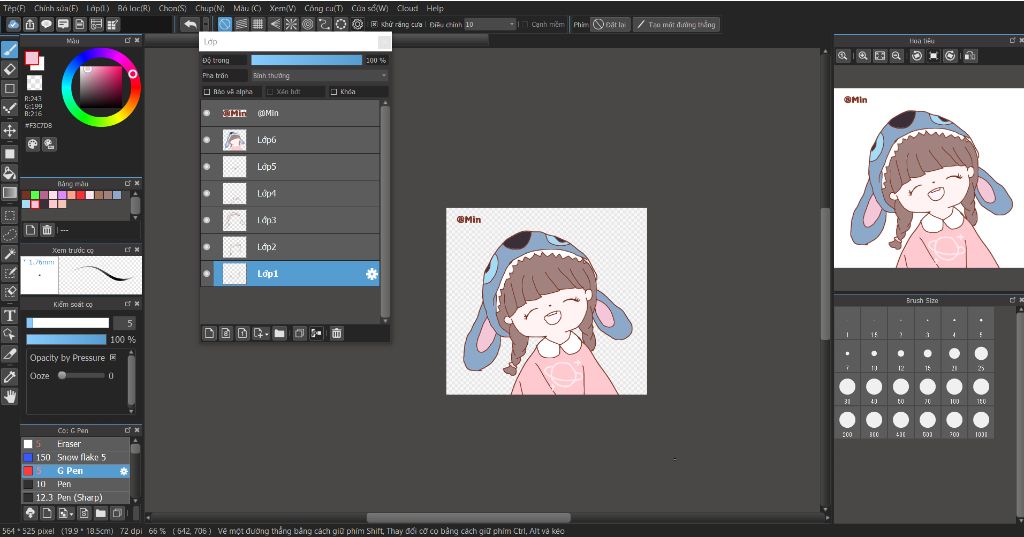
Task: Enable the Khóa lock checkbox
Action: pyautogui.click(x=334, y=92)
